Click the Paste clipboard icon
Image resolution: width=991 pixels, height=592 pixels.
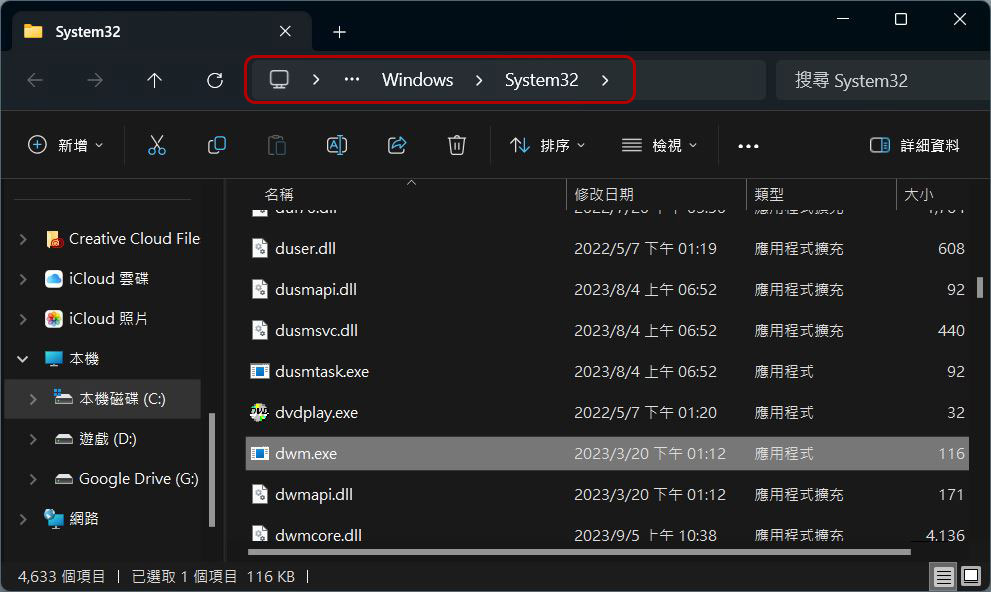[x=277, y=145]
